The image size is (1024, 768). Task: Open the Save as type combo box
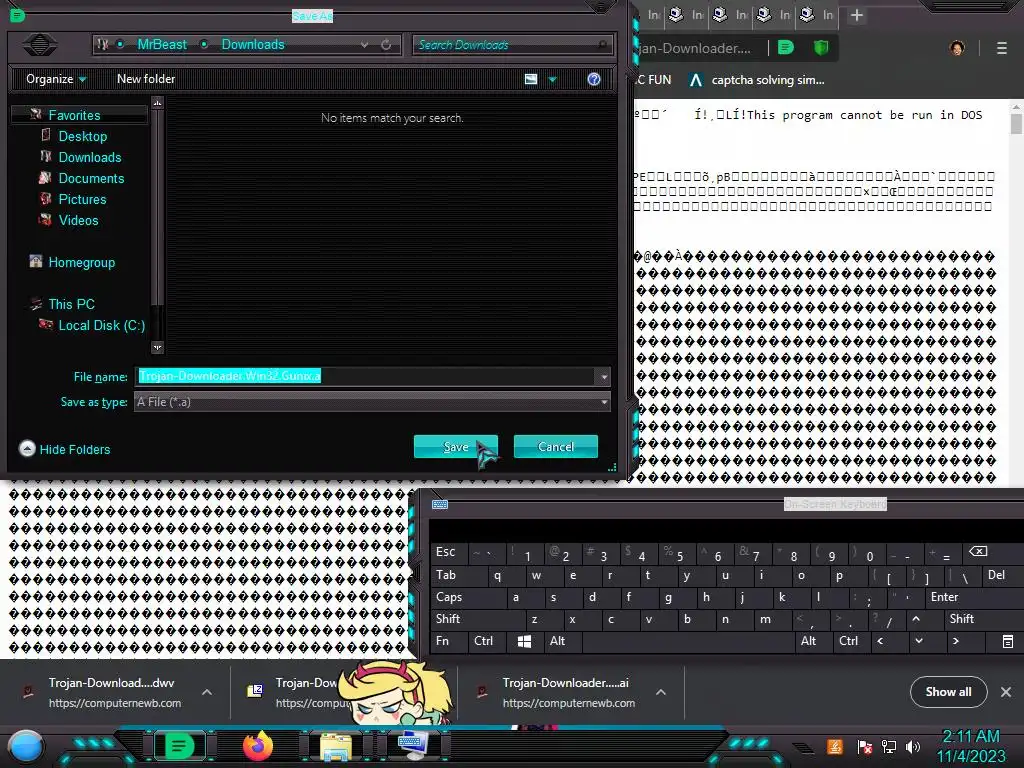click(372, 402)
